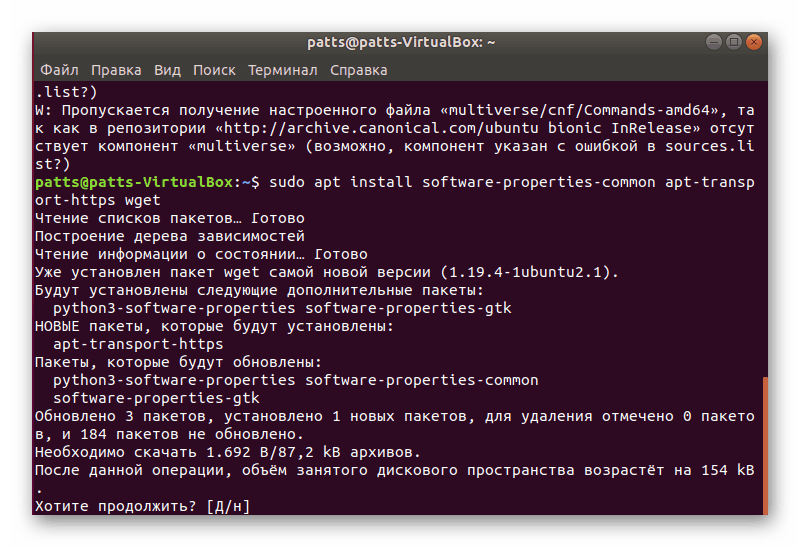
Task: Open the Терминал menu
Action: (283, 70)
